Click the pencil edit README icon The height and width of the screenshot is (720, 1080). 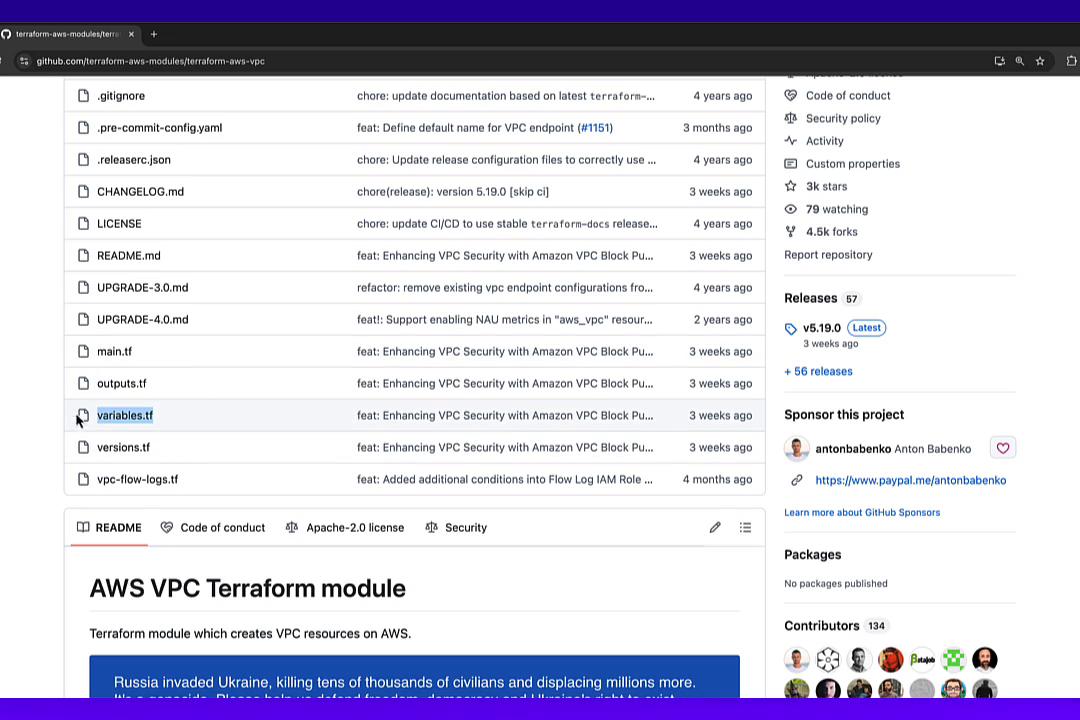[x=715, y=528]
